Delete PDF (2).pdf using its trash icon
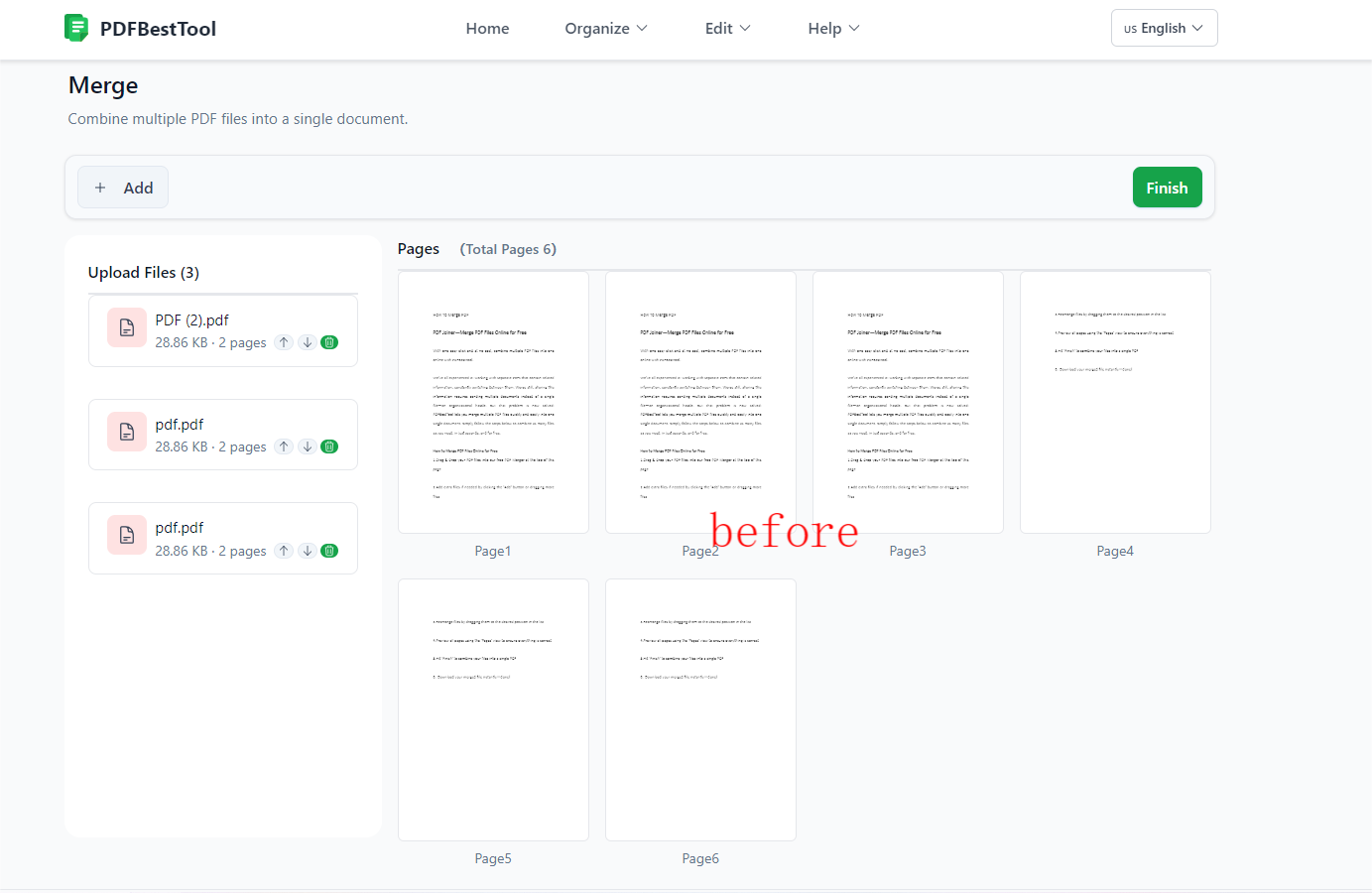This screenshot has height=893, width=1372. coord(328,341)
